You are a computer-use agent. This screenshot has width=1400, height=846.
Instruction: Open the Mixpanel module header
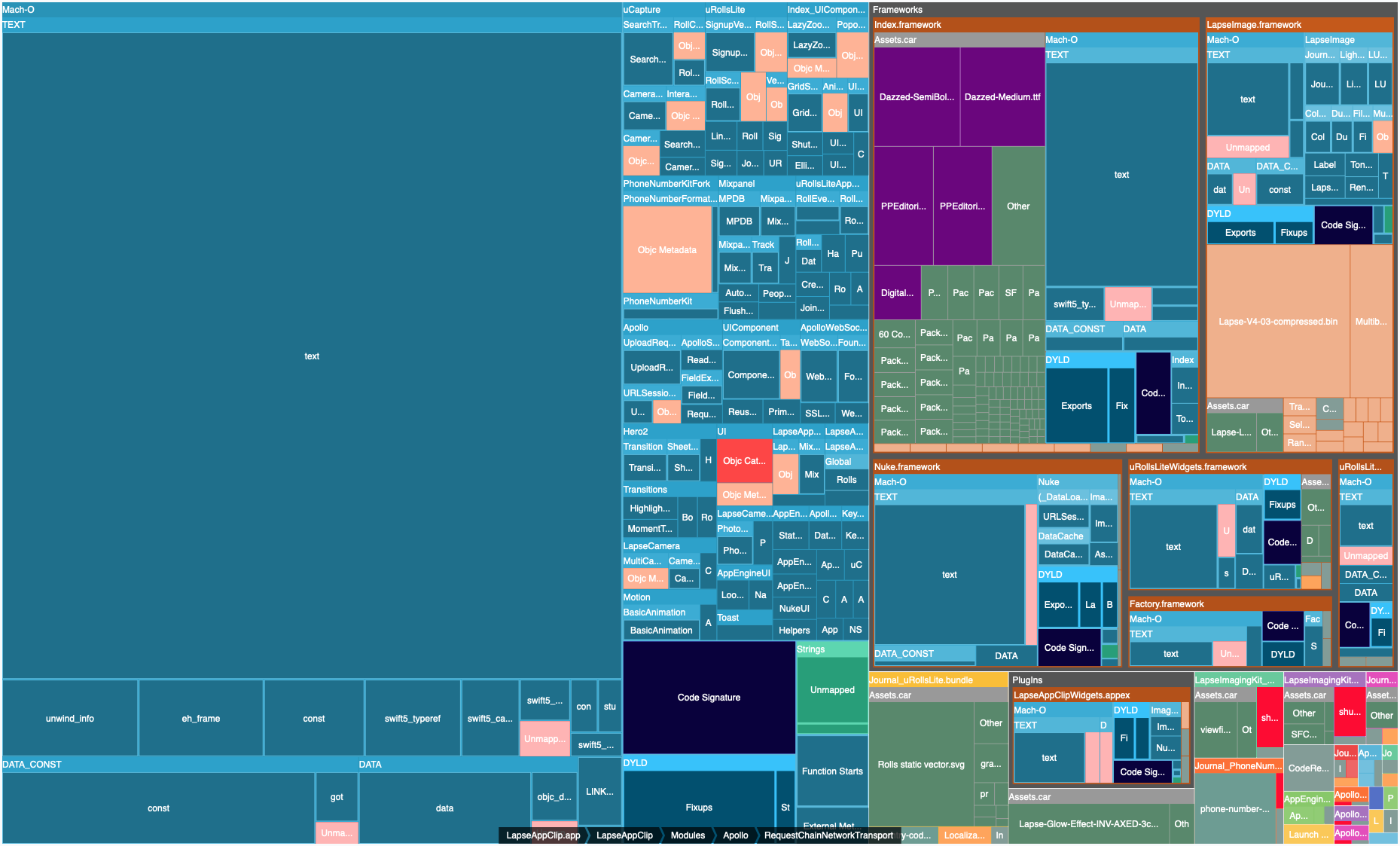point(755,183)
